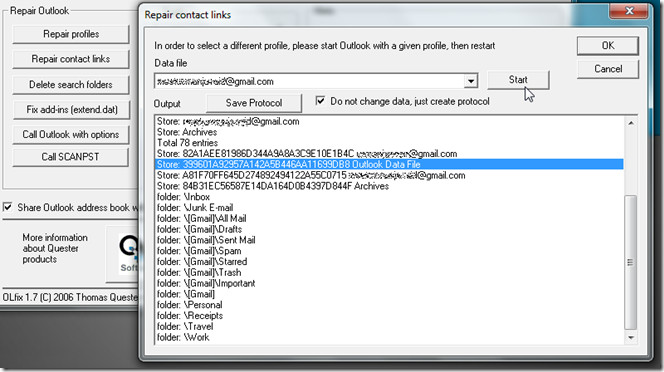Click the Call SCANPST button
The image size is (664, 372).
click(71, 157)
